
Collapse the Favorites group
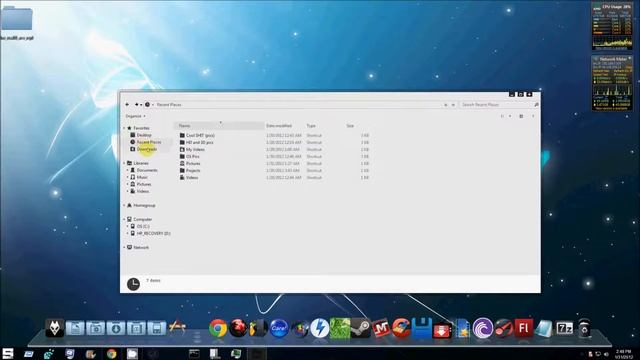pyautogui.click(x=124, y=128)
